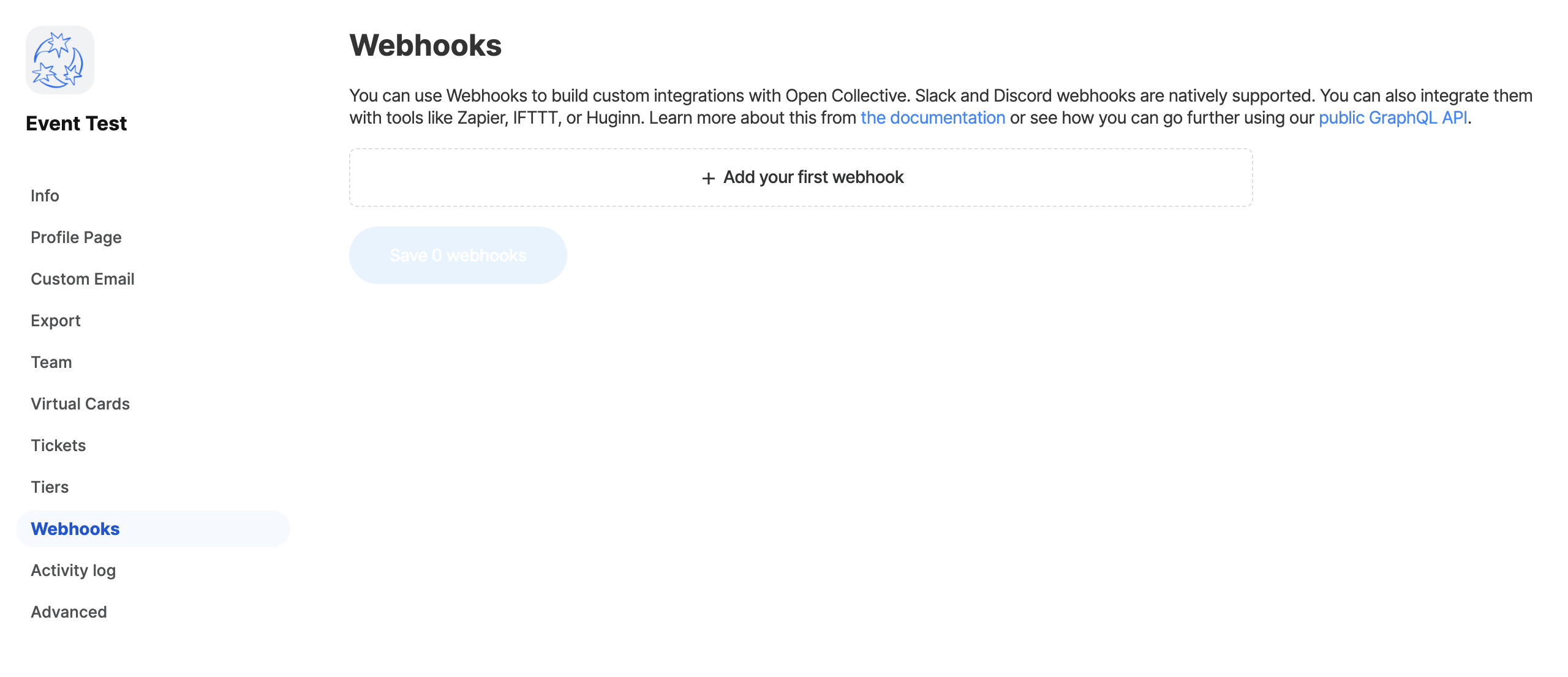Select Tickets in the sidebar
The image size is (1568, 677).
pos(58,446)
